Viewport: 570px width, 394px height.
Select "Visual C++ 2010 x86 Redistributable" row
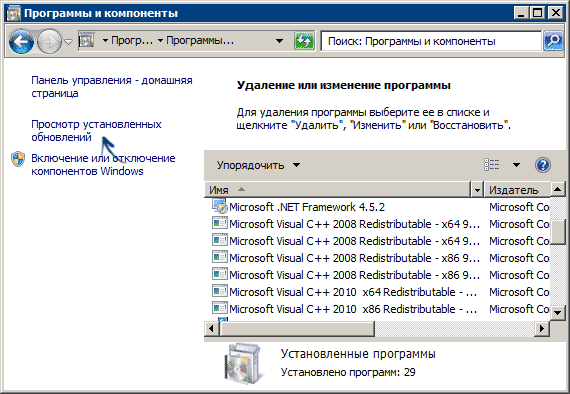pyautogui.click(x=378, y=309)
